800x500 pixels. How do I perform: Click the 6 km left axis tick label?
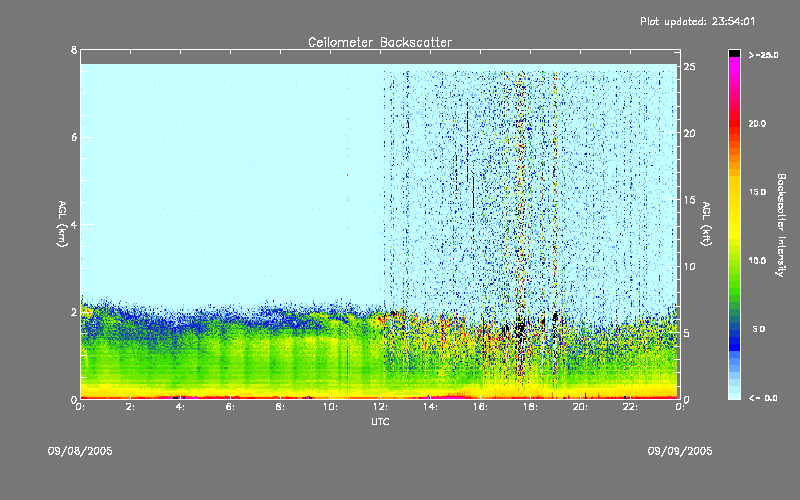tap(74, 137)
